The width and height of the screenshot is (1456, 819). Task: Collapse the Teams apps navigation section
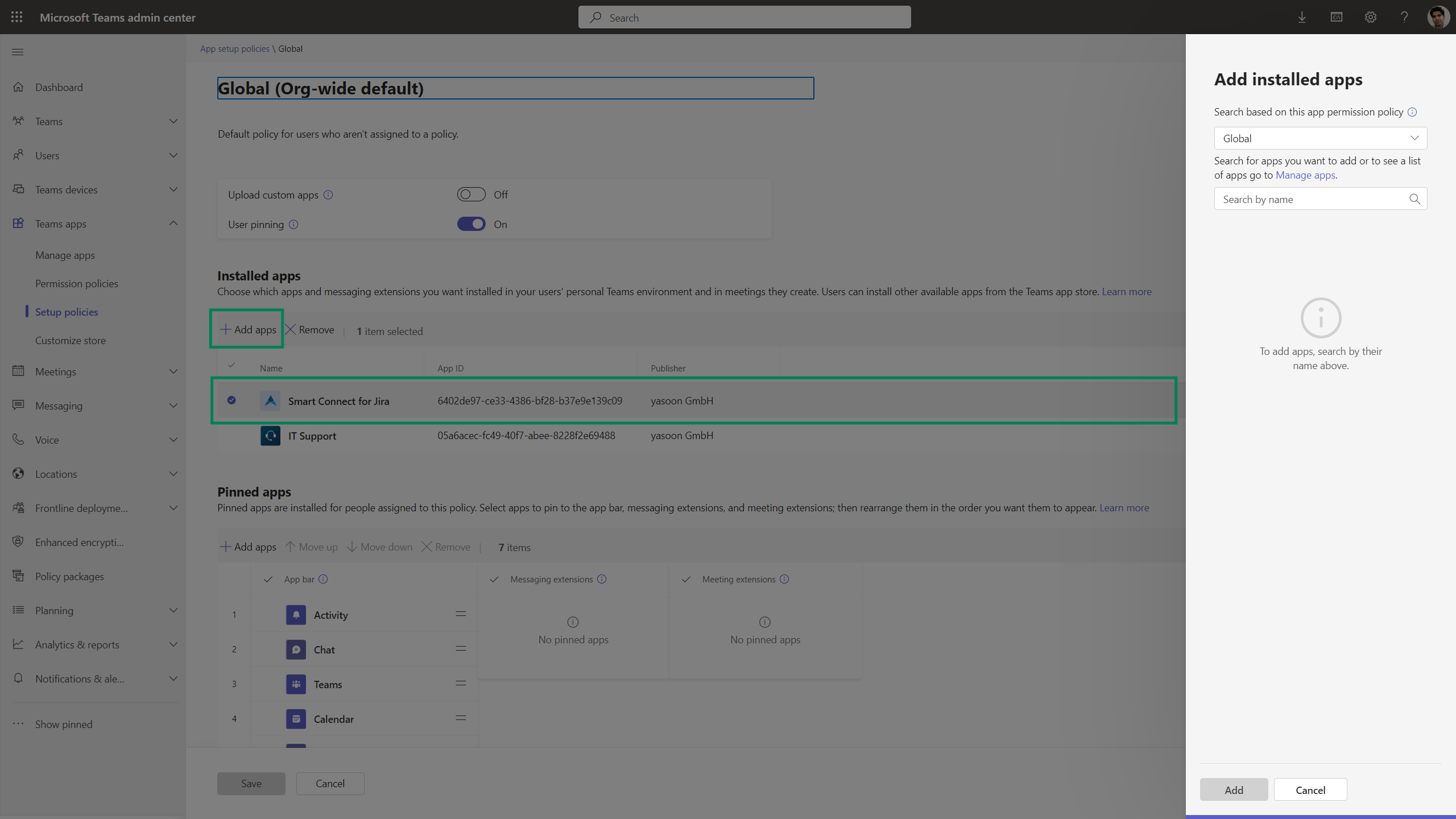[x=173, y=224]
